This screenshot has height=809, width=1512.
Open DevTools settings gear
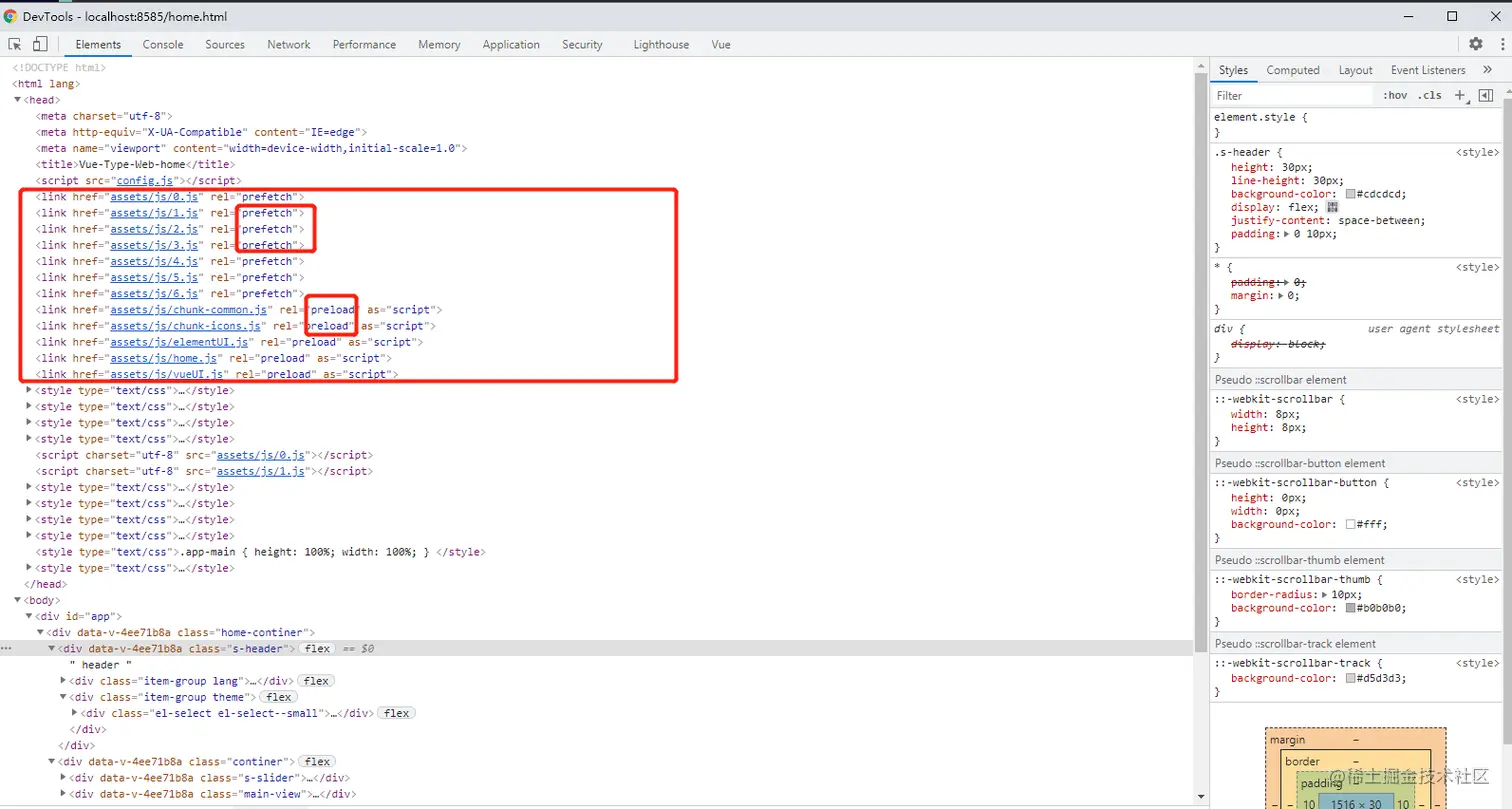tap(1476, 44)
